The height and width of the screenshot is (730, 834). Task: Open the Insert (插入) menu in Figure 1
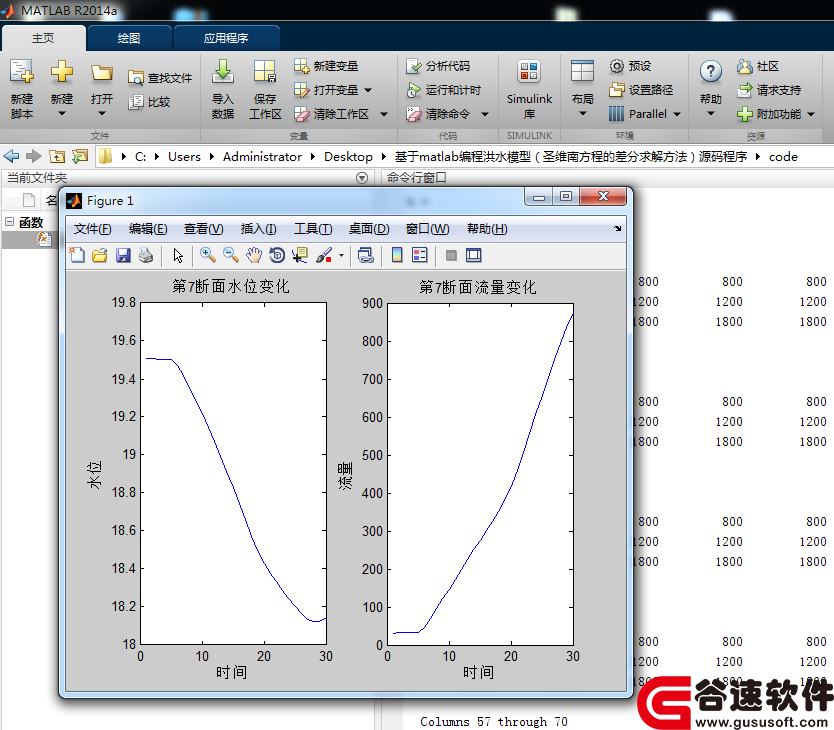click(258, 229)
